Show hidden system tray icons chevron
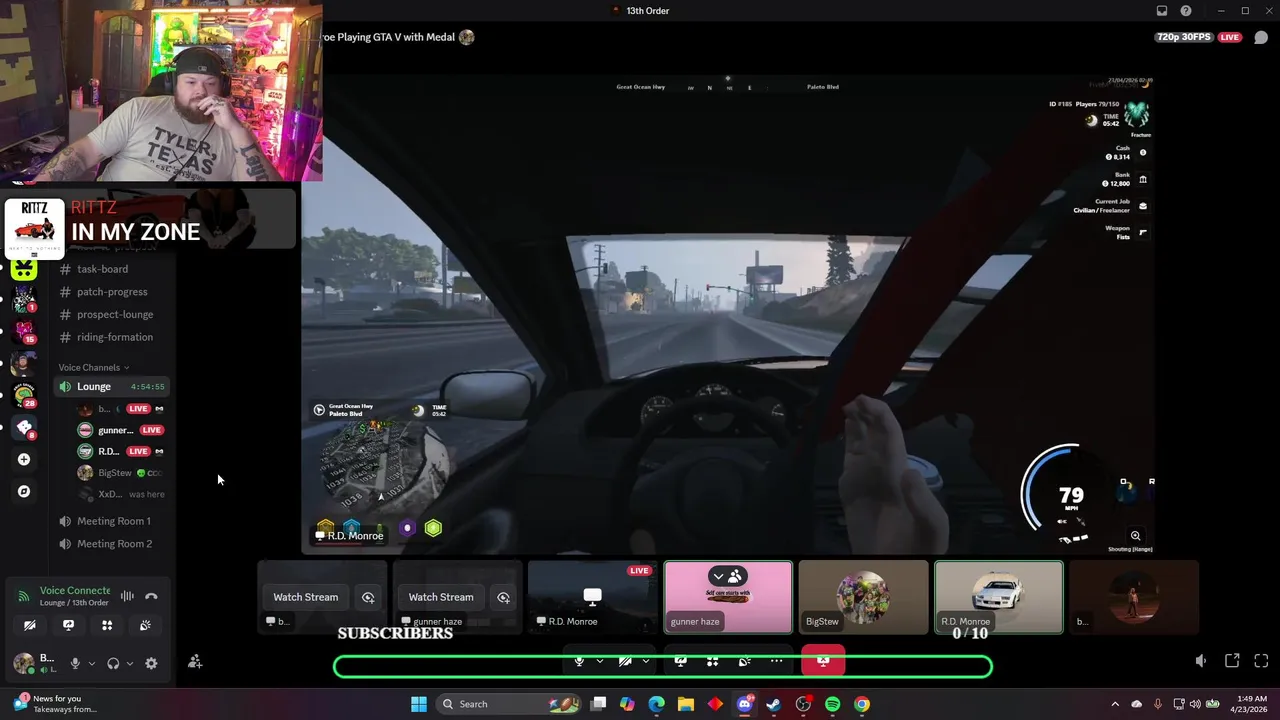This screenshot has height=720, width=1280. pyautogui.click(x=1115, y=704)
